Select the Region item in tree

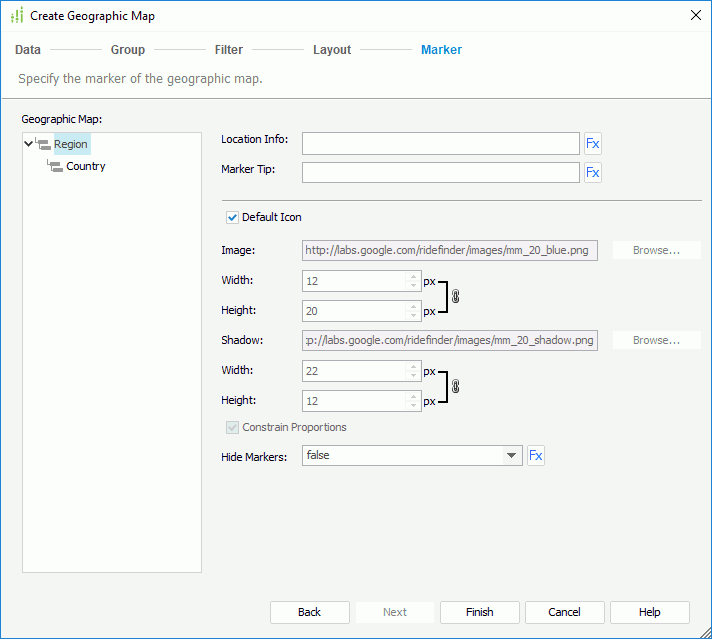[x=71, y=144]
